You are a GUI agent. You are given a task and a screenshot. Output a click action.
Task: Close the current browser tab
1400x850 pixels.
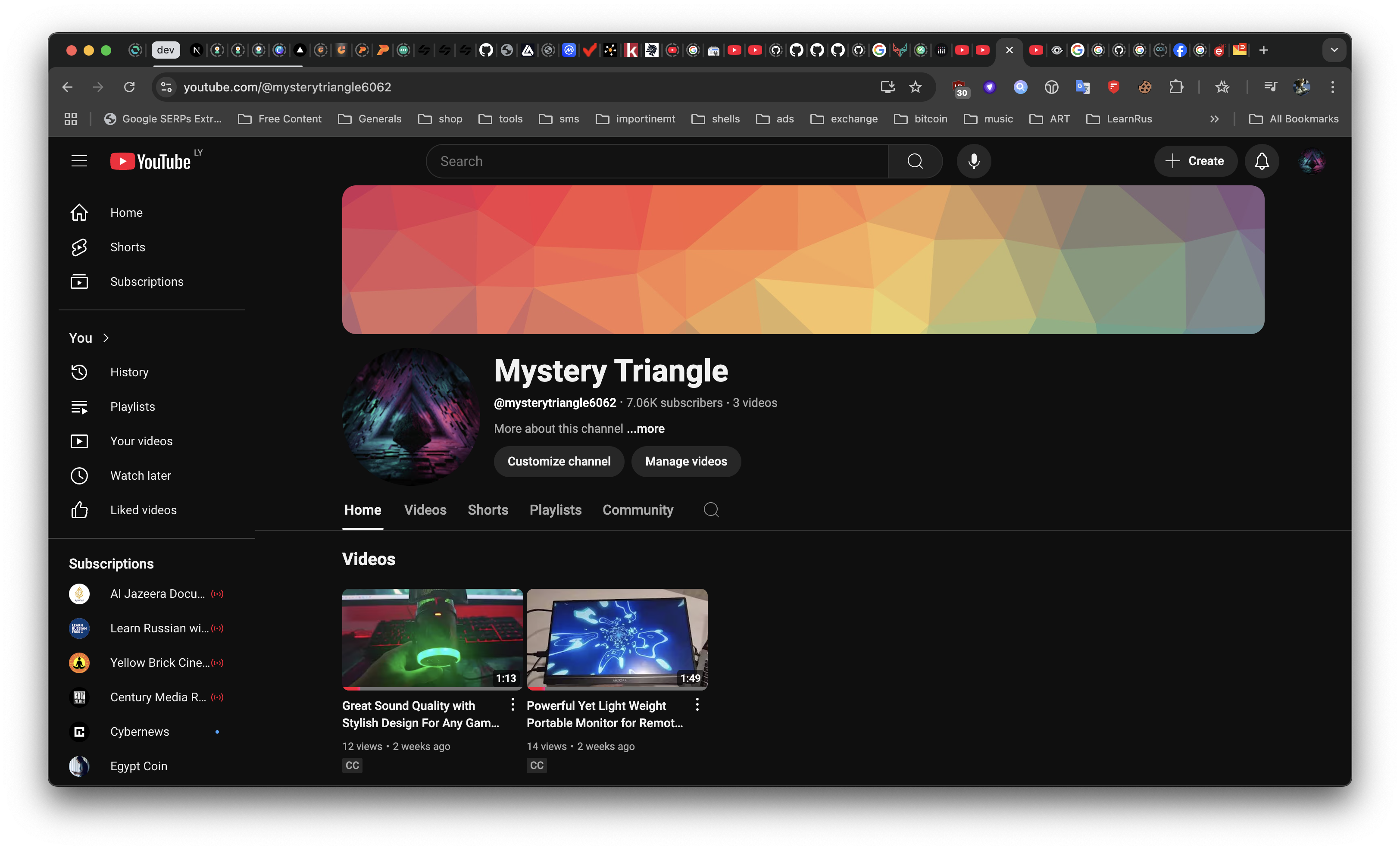click(x=1009, y=50)
